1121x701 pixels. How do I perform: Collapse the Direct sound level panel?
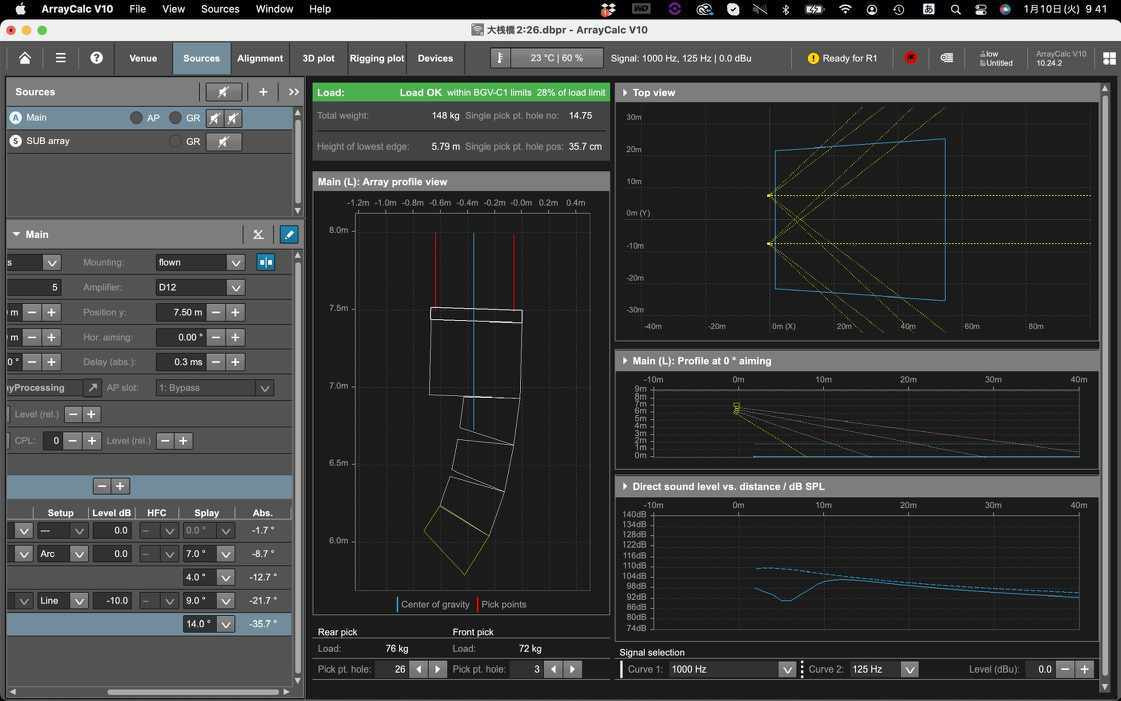(625, 487)
